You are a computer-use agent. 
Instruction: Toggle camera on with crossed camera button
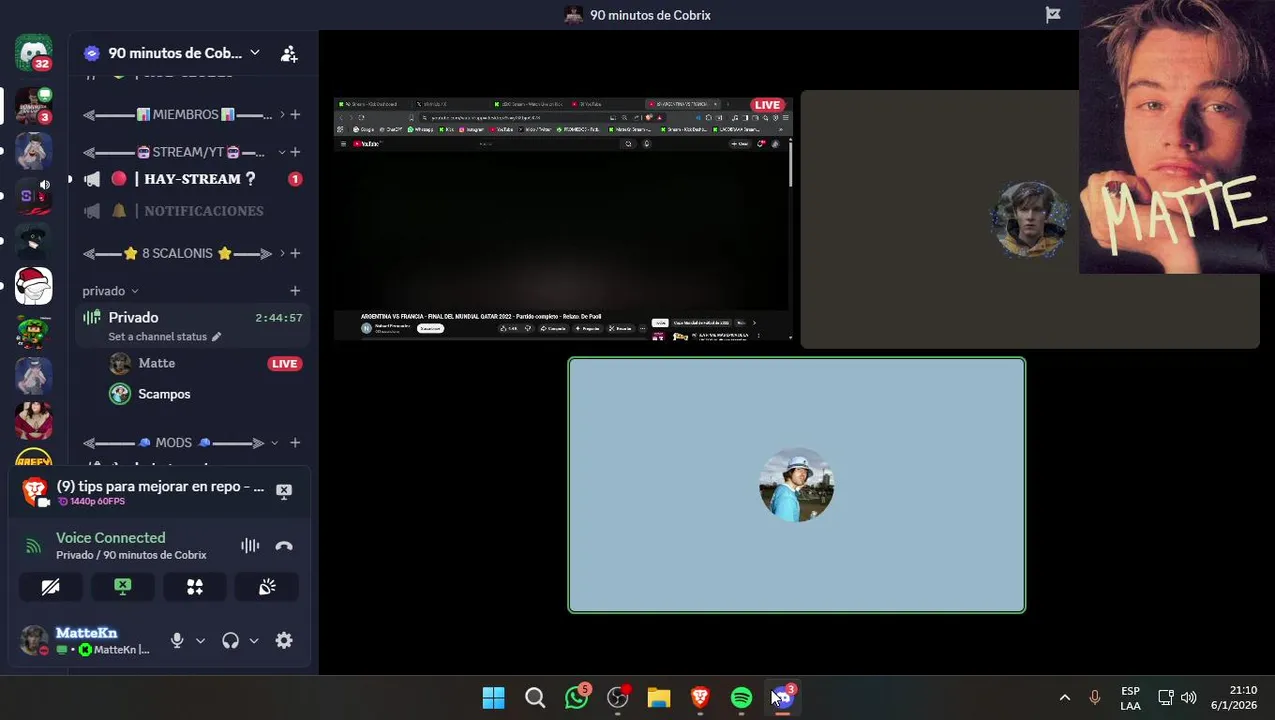point(50,587)
